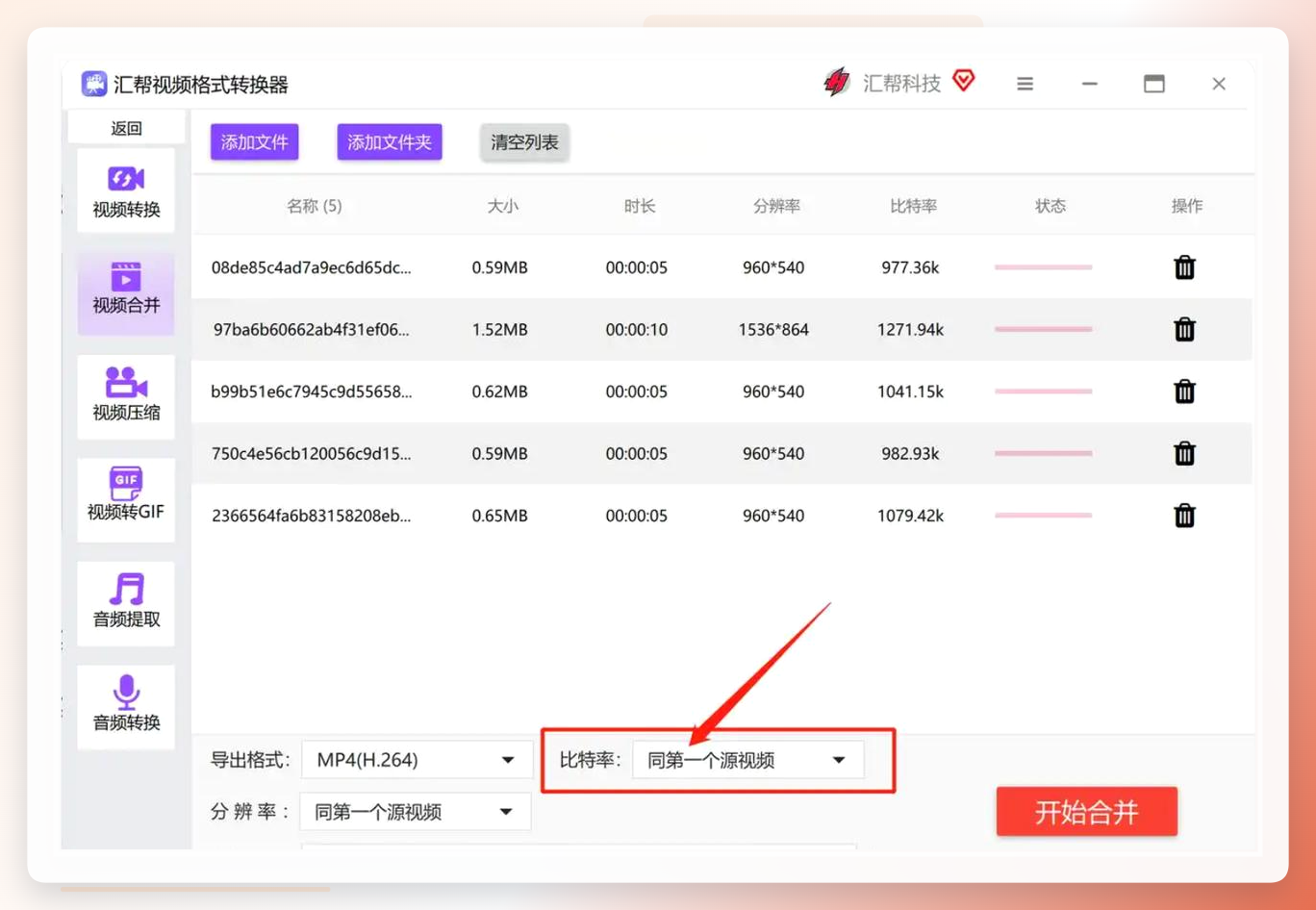This screenshot has height=910, width=1316.
Task: Minimize the converter window
Action: coord(1089,84)
